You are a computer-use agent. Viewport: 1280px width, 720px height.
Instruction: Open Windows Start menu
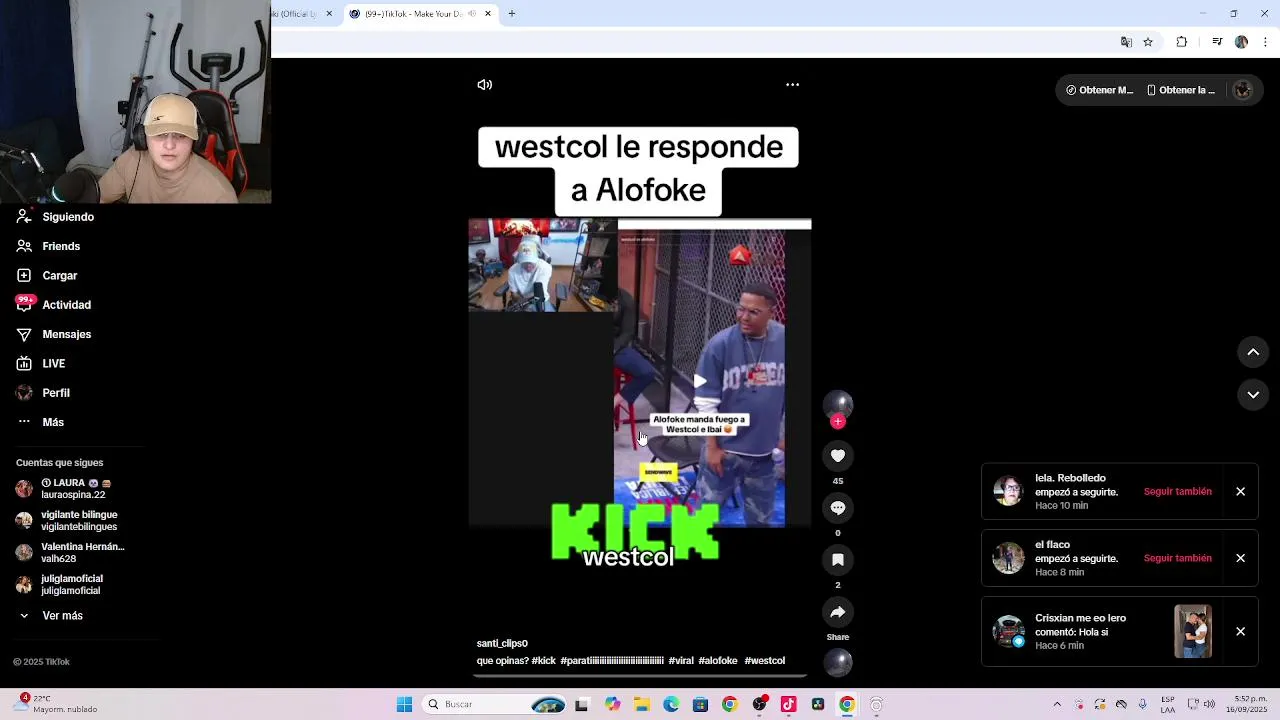[x=404, y=705]
